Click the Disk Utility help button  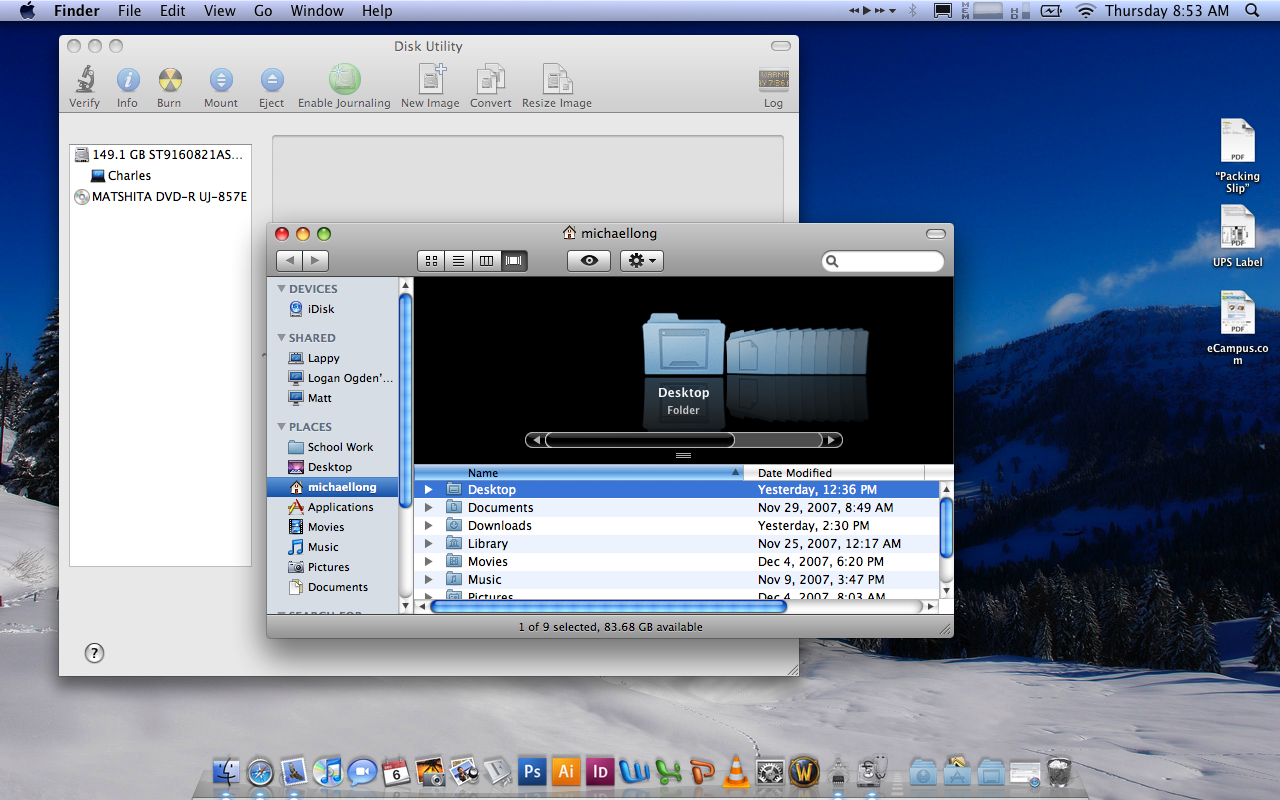click(x=94, y=653)
